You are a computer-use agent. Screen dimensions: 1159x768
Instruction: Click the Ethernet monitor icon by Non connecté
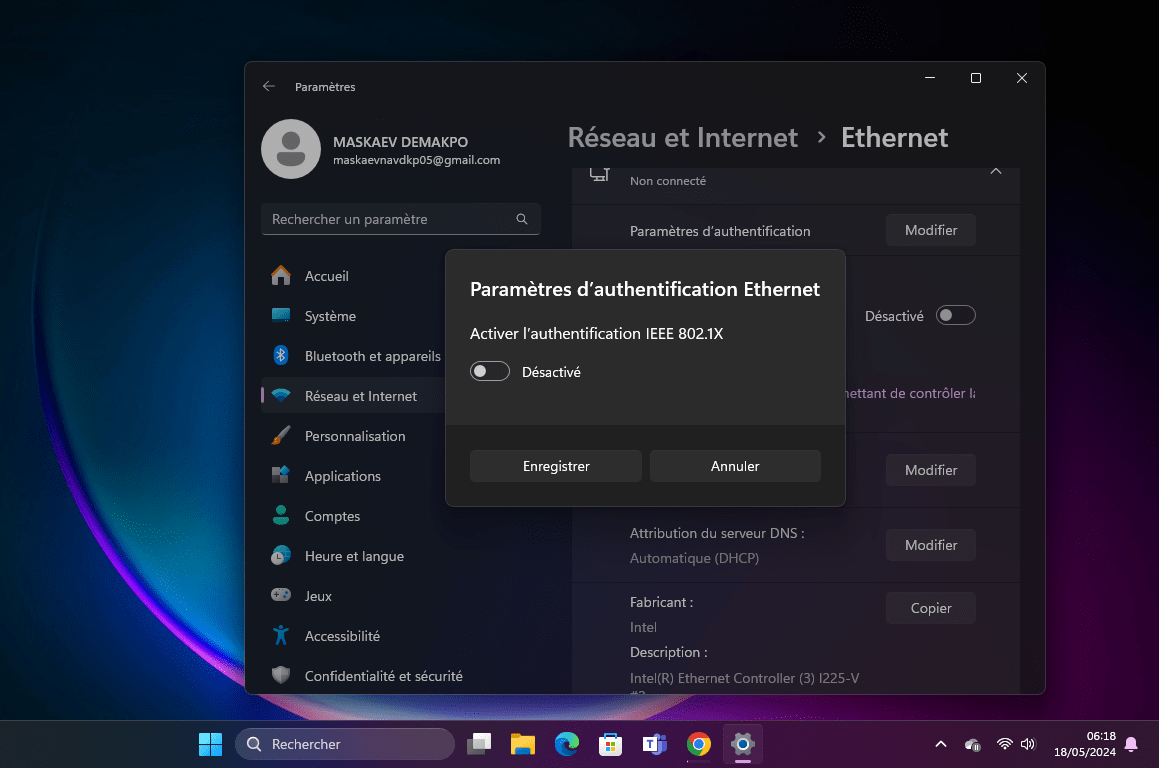[x=599, y=174]
